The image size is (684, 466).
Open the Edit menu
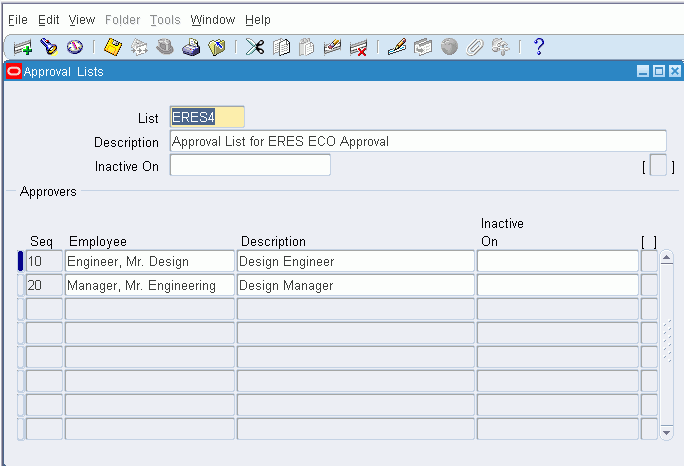[48, 20]
